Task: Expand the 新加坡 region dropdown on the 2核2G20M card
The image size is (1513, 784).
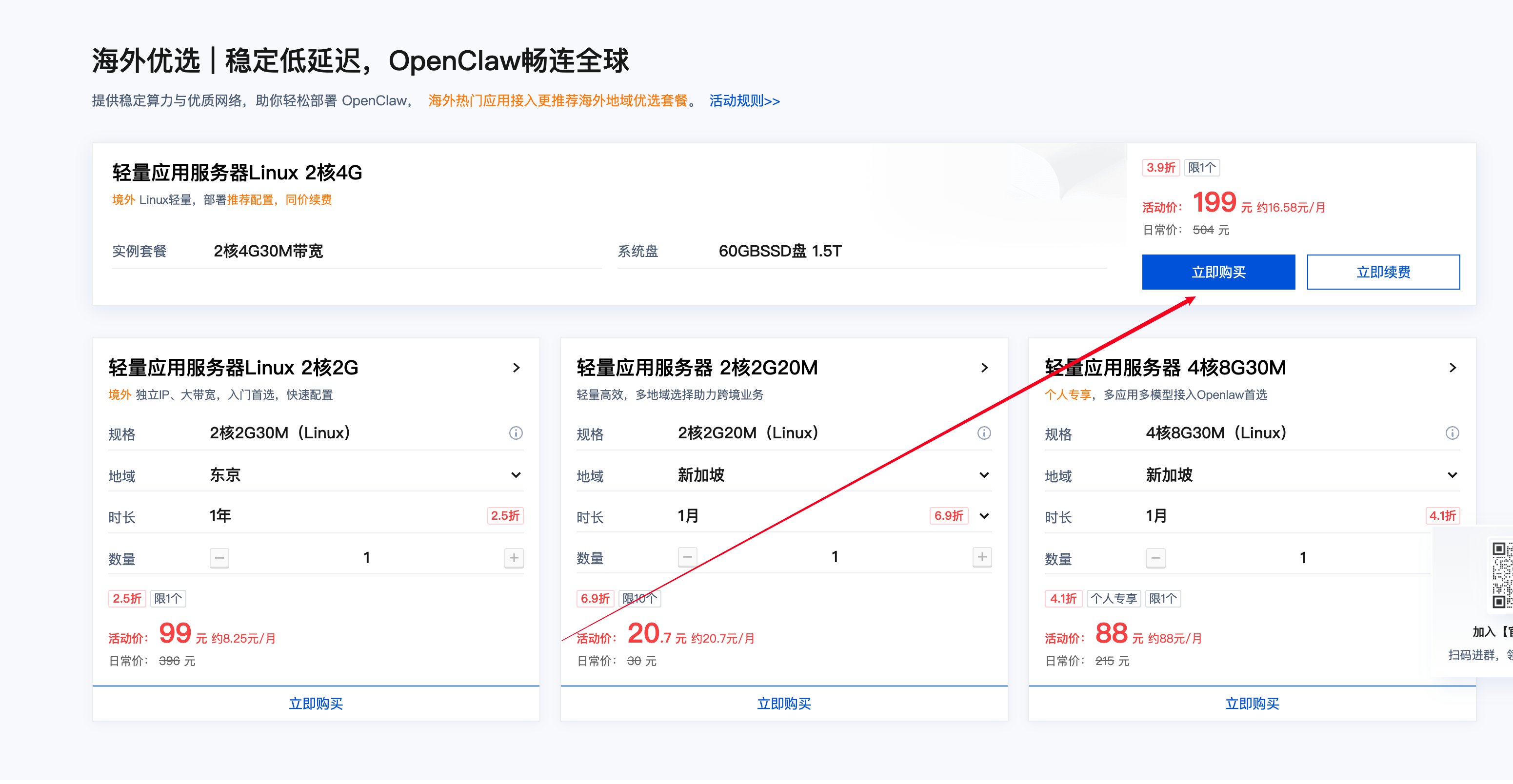Action: coord(984,474)
